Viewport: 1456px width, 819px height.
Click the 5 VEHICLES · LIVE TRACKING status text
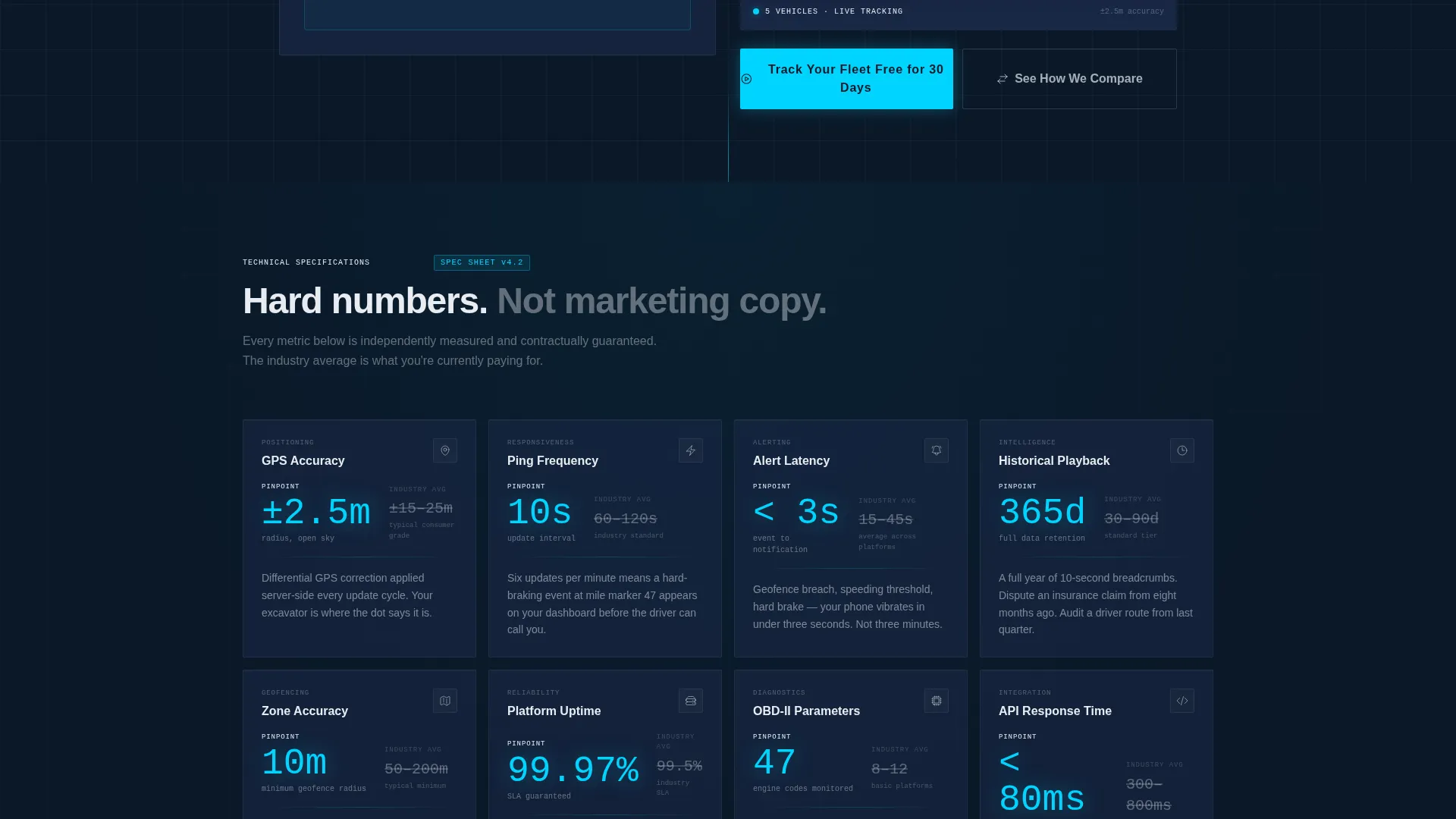click(x=834, y=11)
